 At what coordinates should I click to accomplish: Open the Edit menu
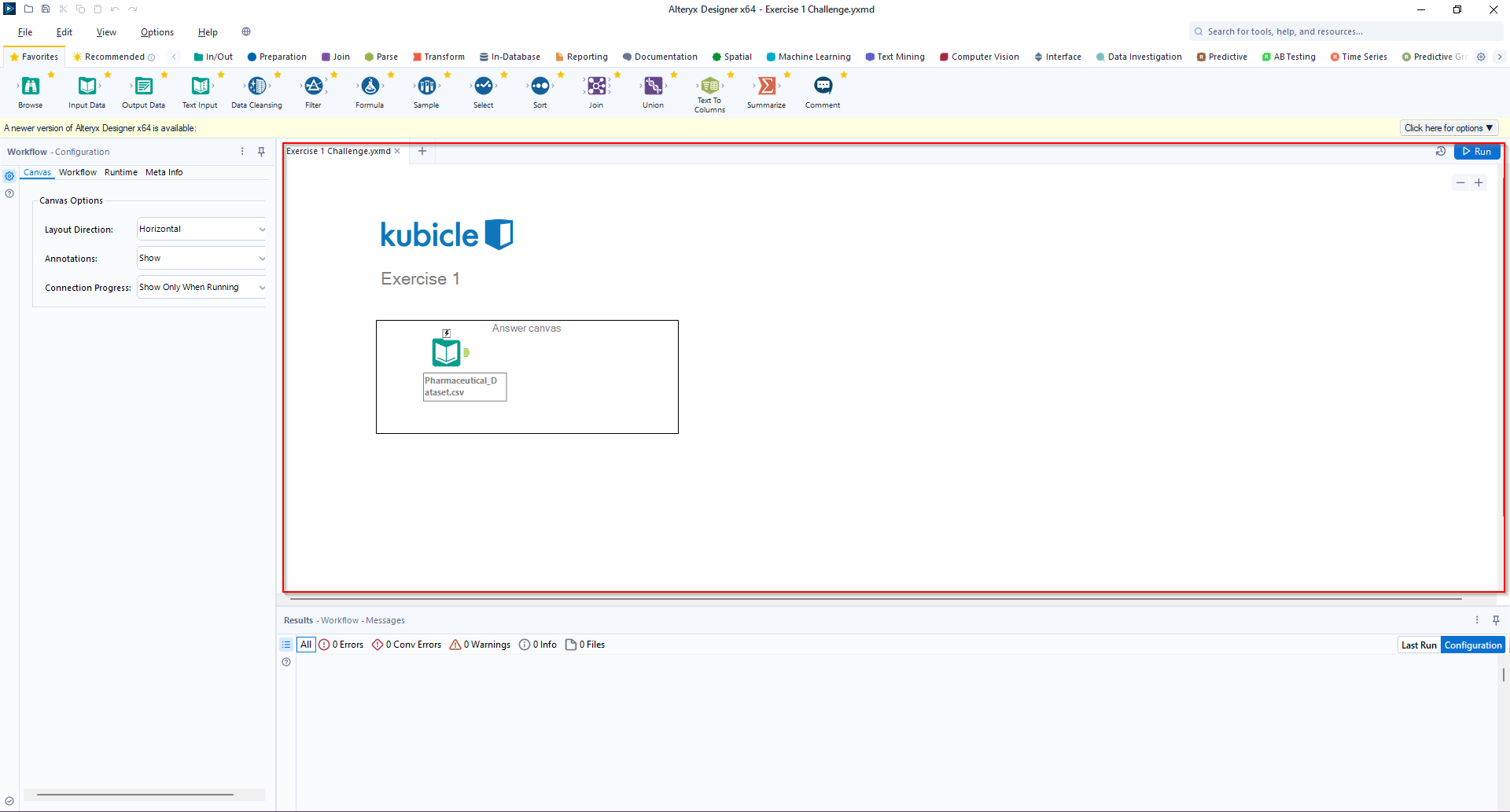[x=64, y=32]
